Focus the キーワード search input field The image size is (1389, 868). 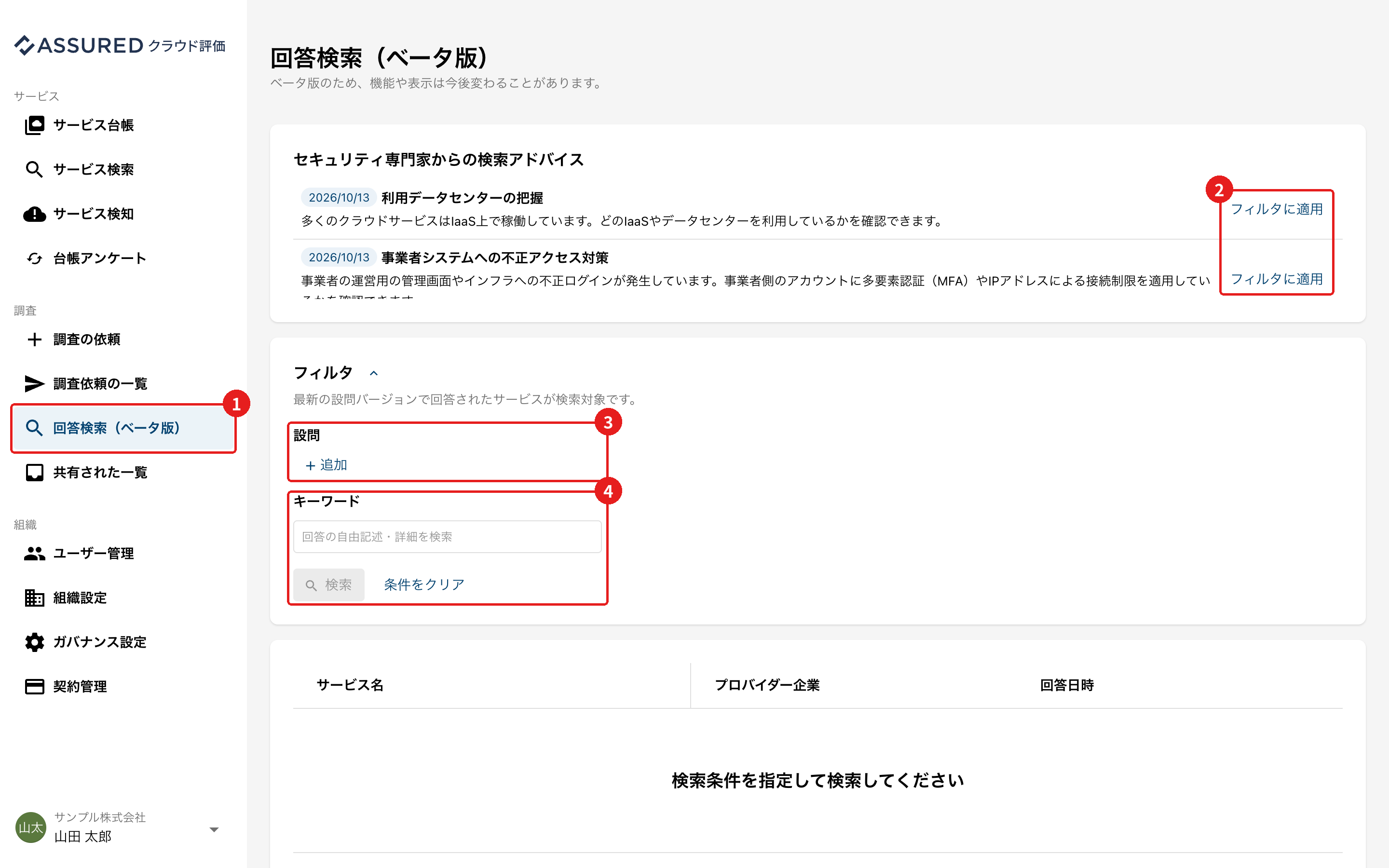[x=447, y=537]
